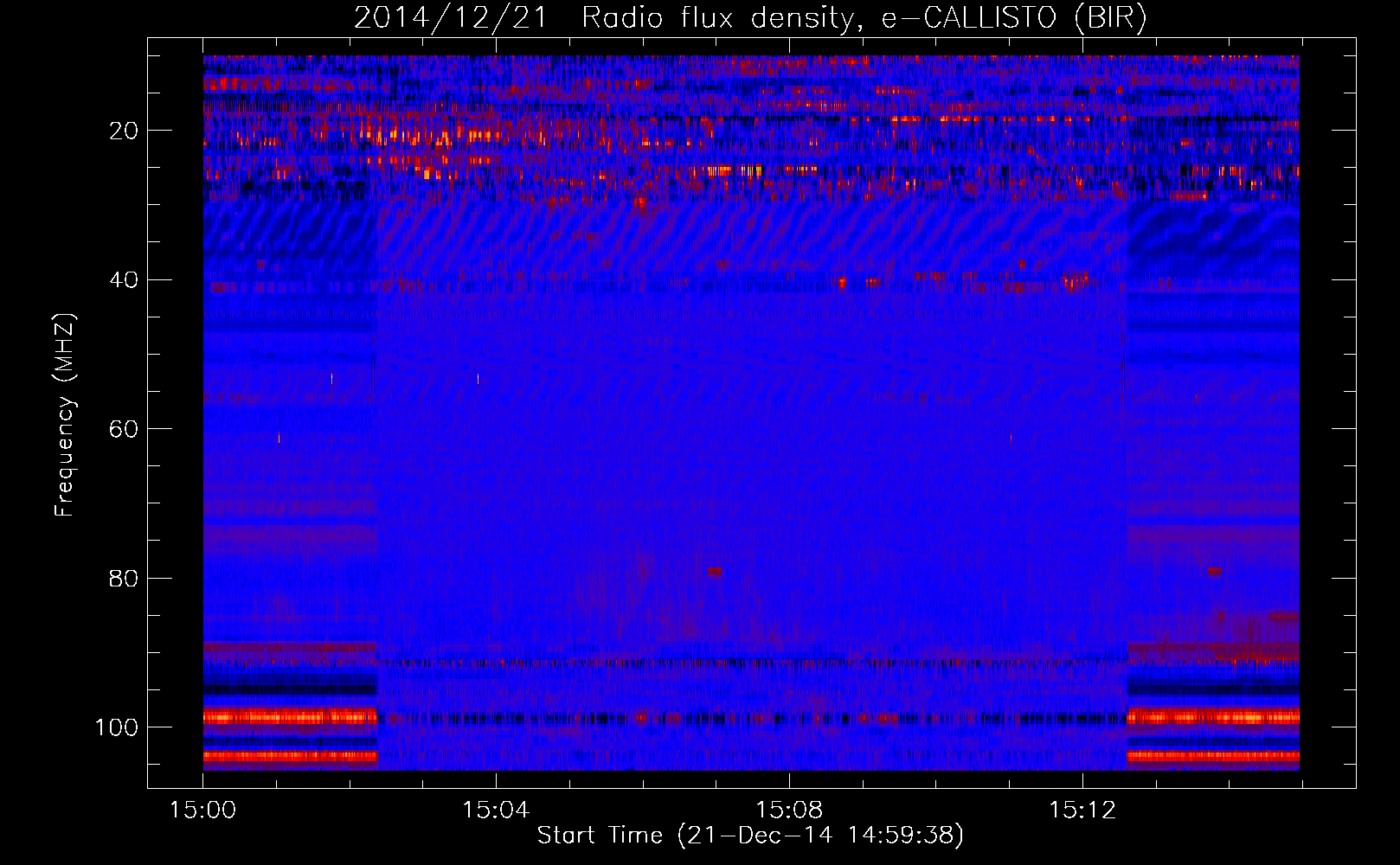Click the "15:00" time tick label
The width and height of the screenshot is (1400, 865).
[x=202, y=811]
